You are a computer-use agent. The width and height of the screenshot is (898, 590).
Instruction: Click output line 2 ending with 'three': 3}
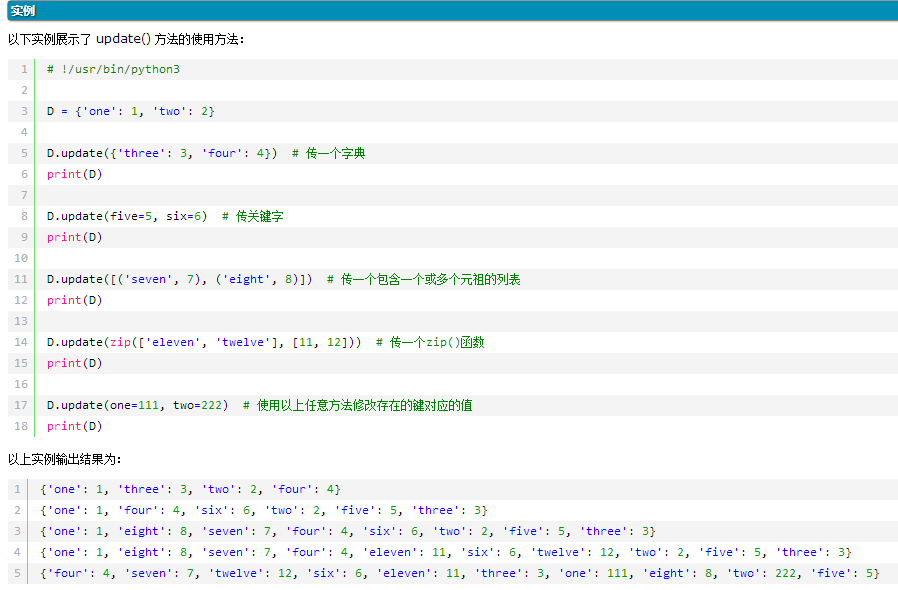pyautogui.click(x=264, y=510)
